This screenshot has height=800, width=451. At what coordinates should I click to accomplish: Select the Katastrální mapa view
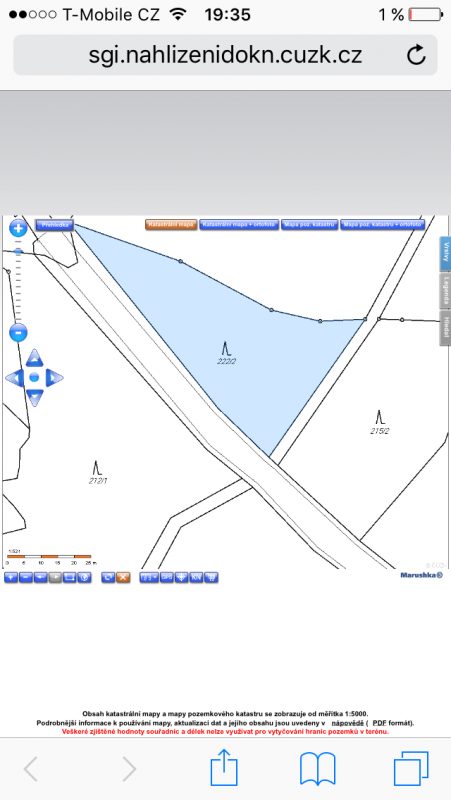(171, 224)
